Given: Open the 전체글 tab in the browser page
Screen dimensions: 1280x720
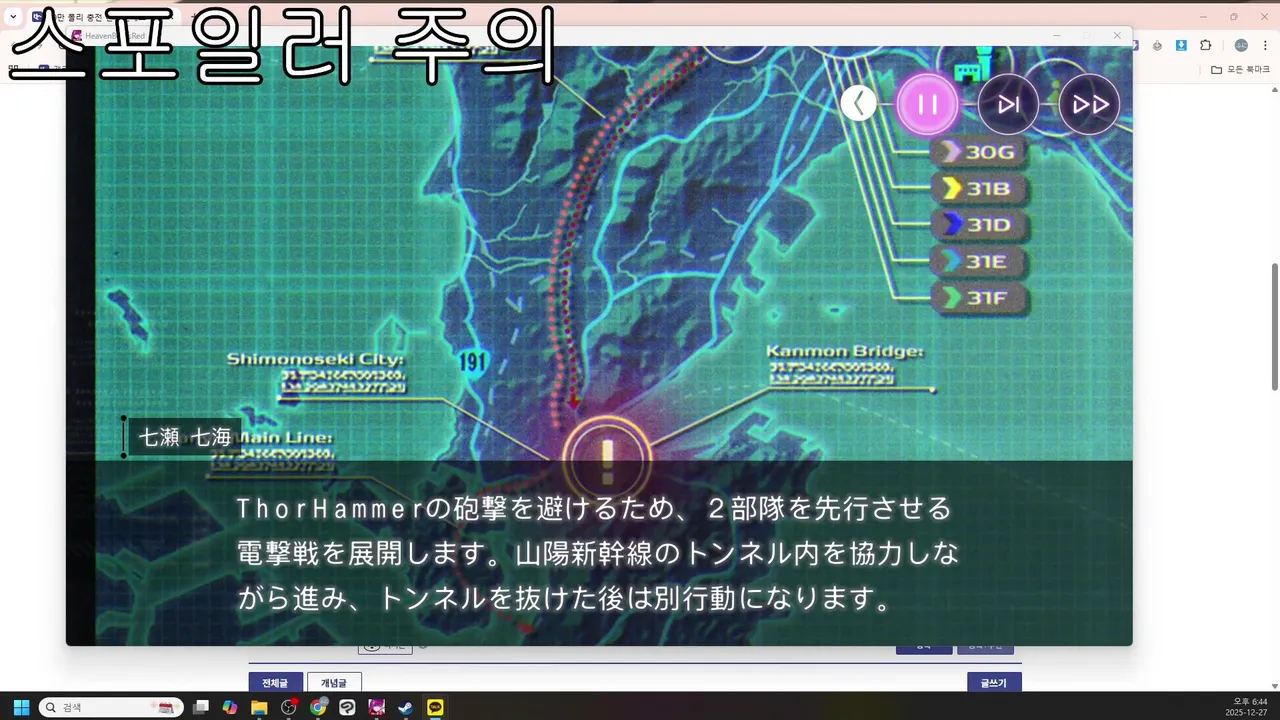Looking at the screenshot, I should click(275, 683).
